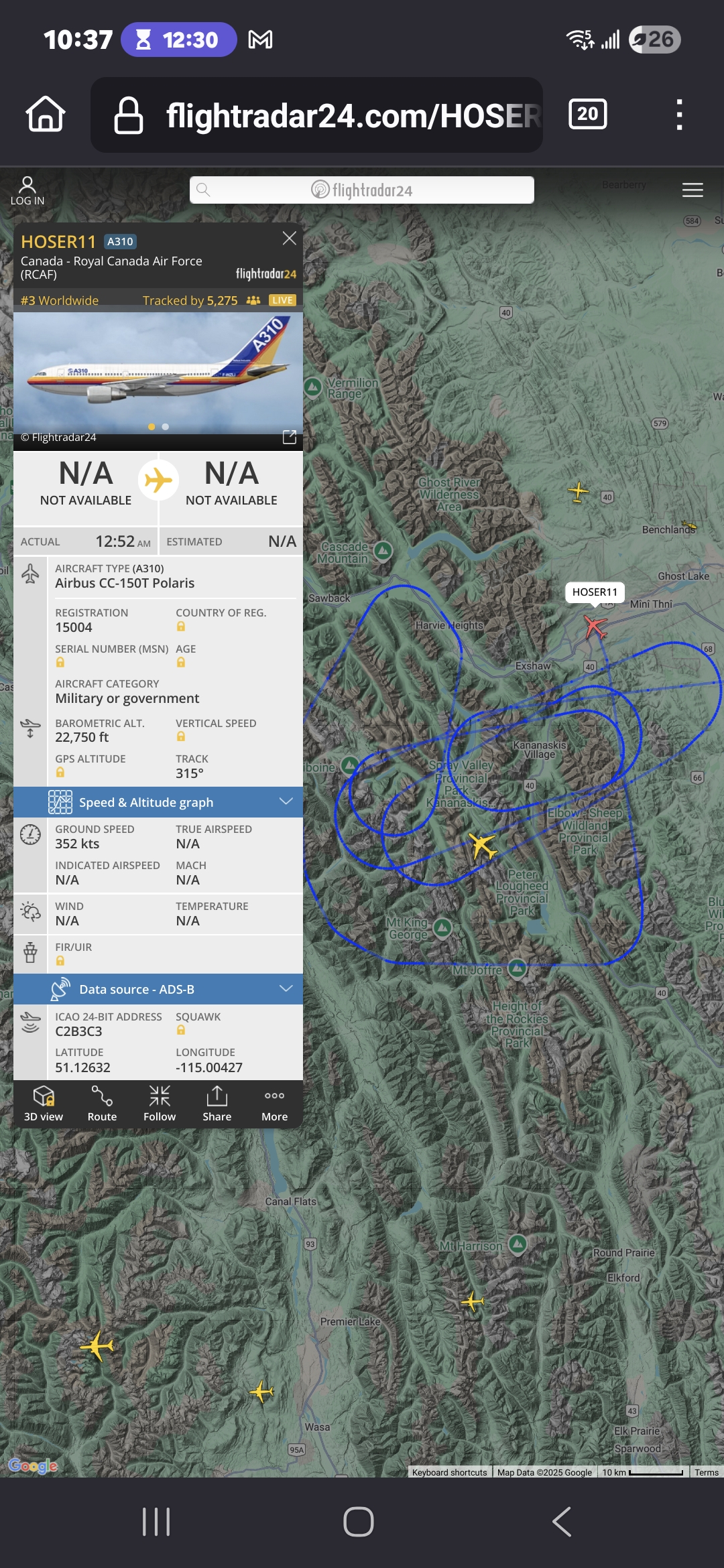Viewport: 724px width, 1568px height.
Task: Click the flightradar24 search field
Action: pyautogui.click(x=362, y=190)
